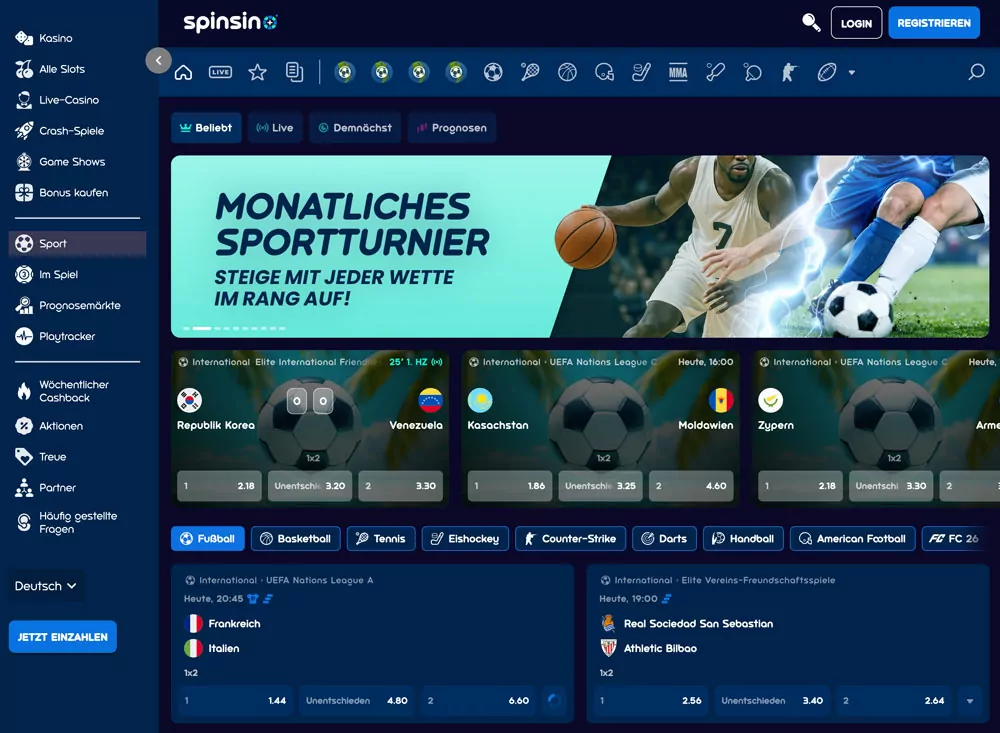Click the header search magnifier next to LOGIN

[x=811, y=22]
